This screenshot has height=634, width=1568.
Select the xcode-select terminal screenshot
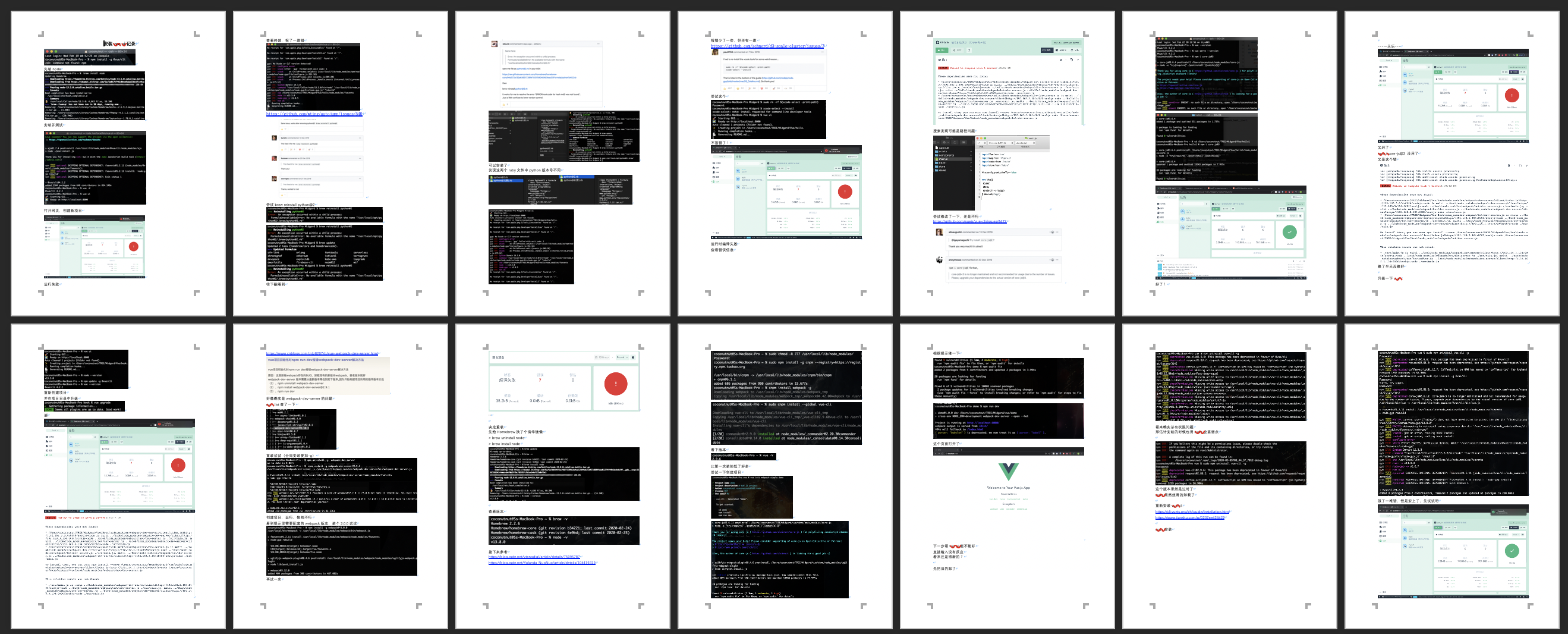pos(768,120)
